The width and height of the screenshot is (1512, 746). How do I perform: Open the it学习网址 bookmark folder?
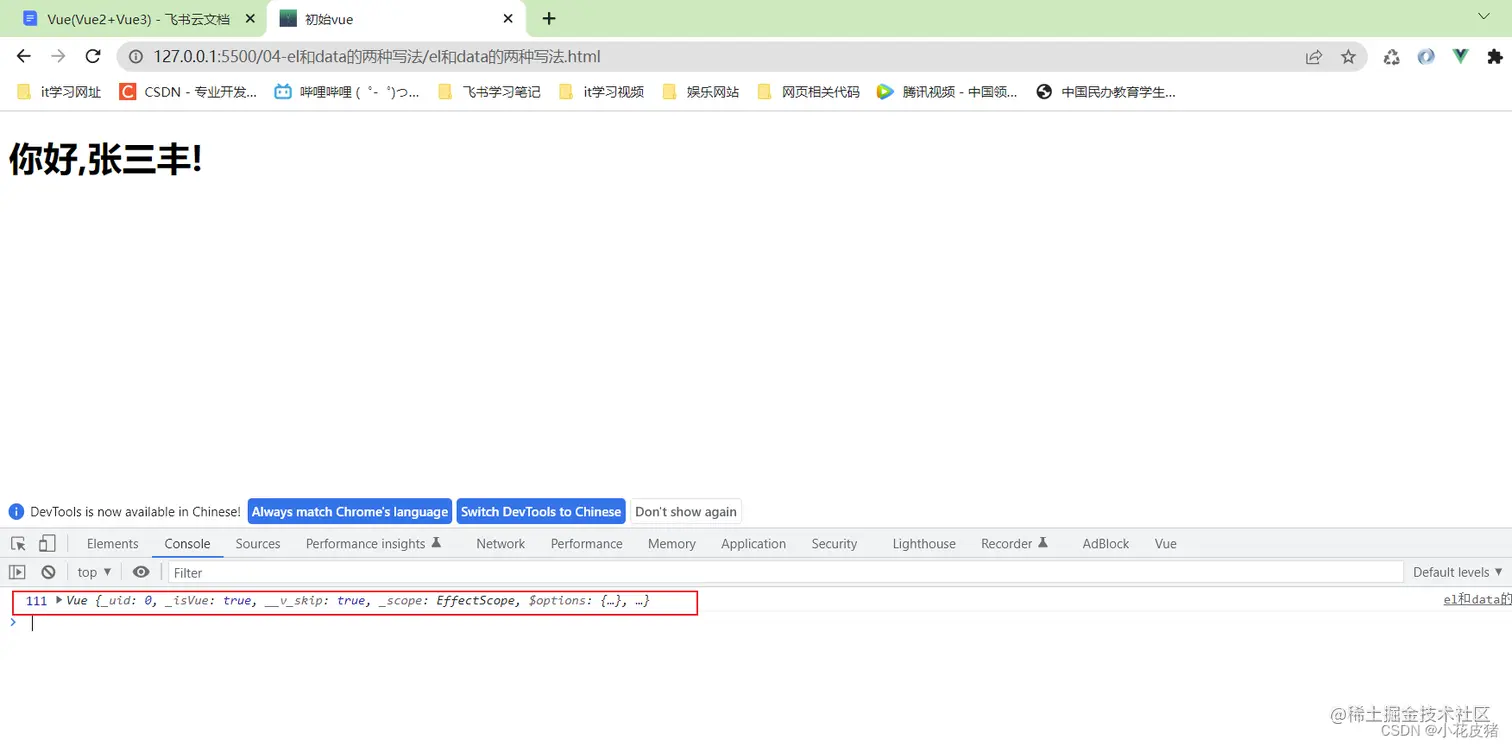pyautogui.click(x=60, y=92)
